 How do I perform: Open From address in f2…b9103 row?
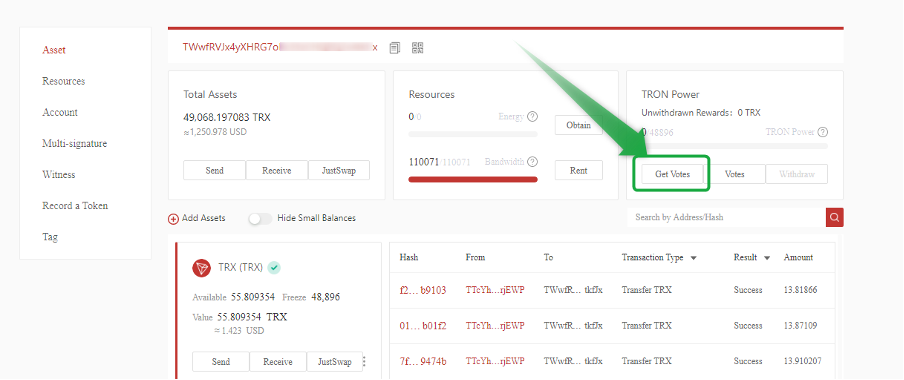[x=495, y=290]
